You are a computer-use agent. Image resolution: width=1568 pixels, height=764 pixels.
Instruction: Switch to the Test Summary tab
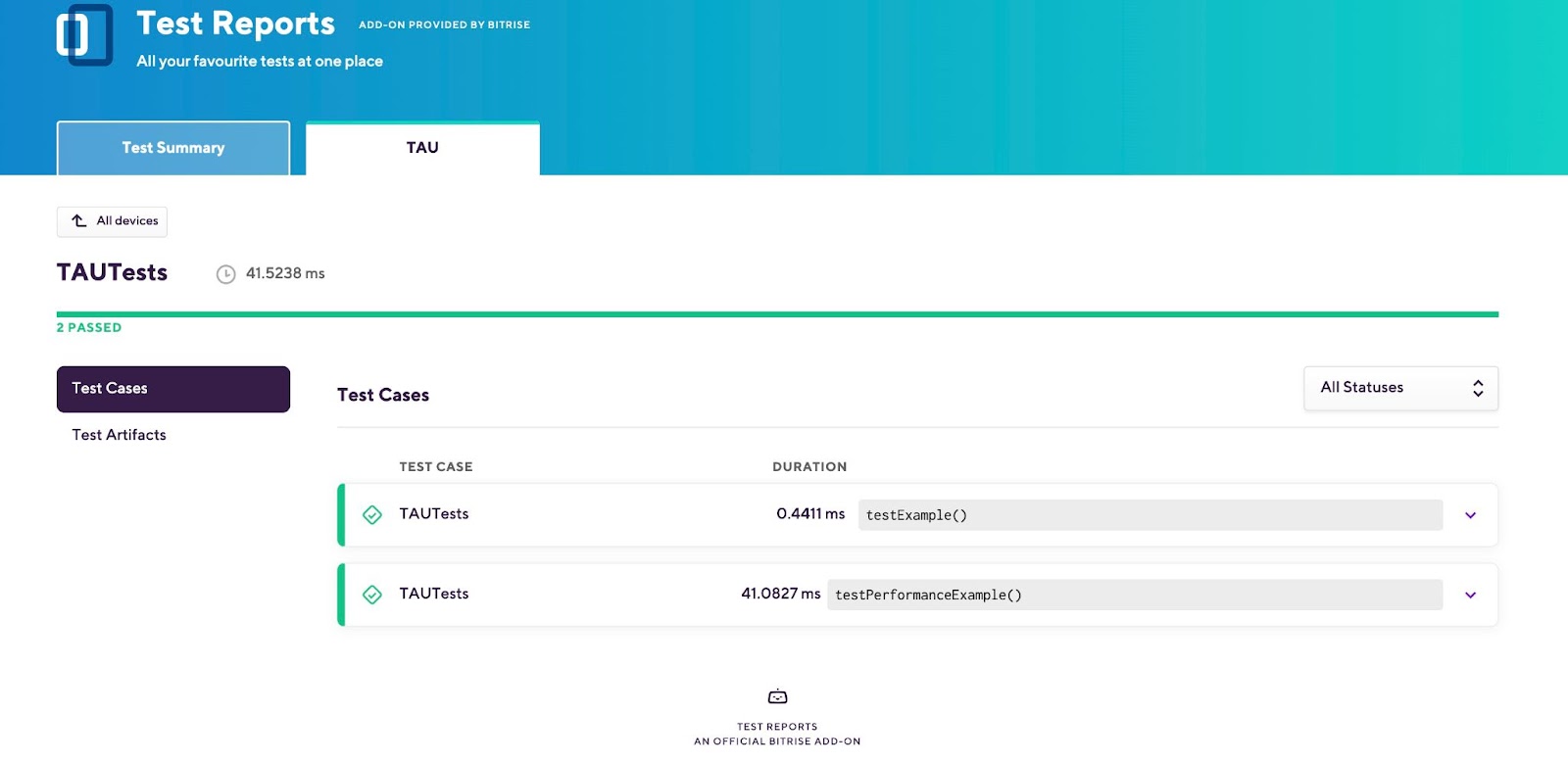click(x=173, y=148)
